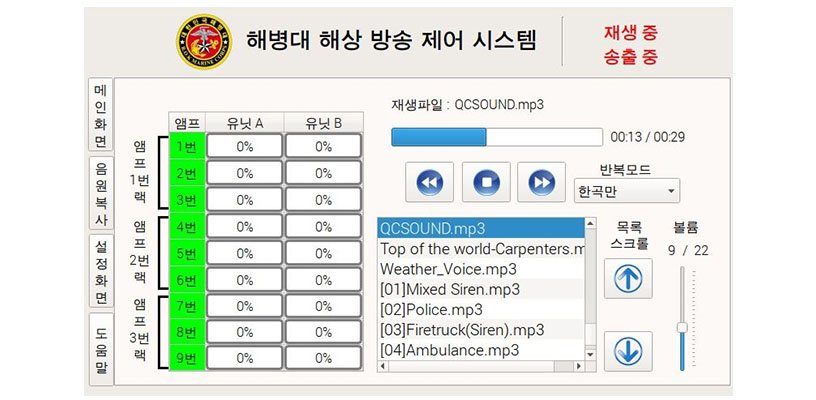
Task: Toggle amp 1번 green button
Action: click(x=187, y=146)
